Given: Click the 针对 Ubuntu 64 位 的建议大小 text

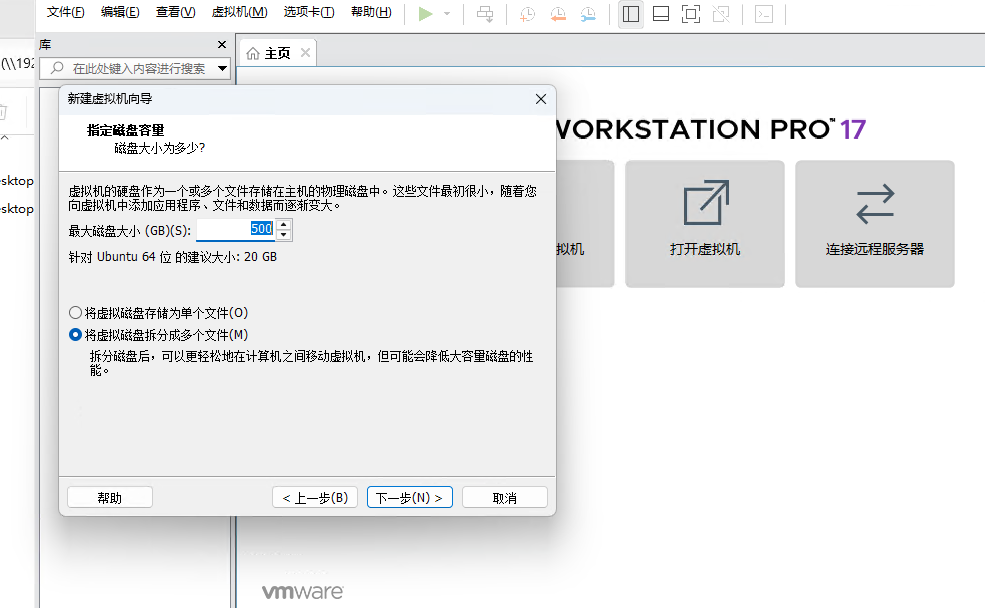Looking at the screenshot, I should tap(173, 257).
